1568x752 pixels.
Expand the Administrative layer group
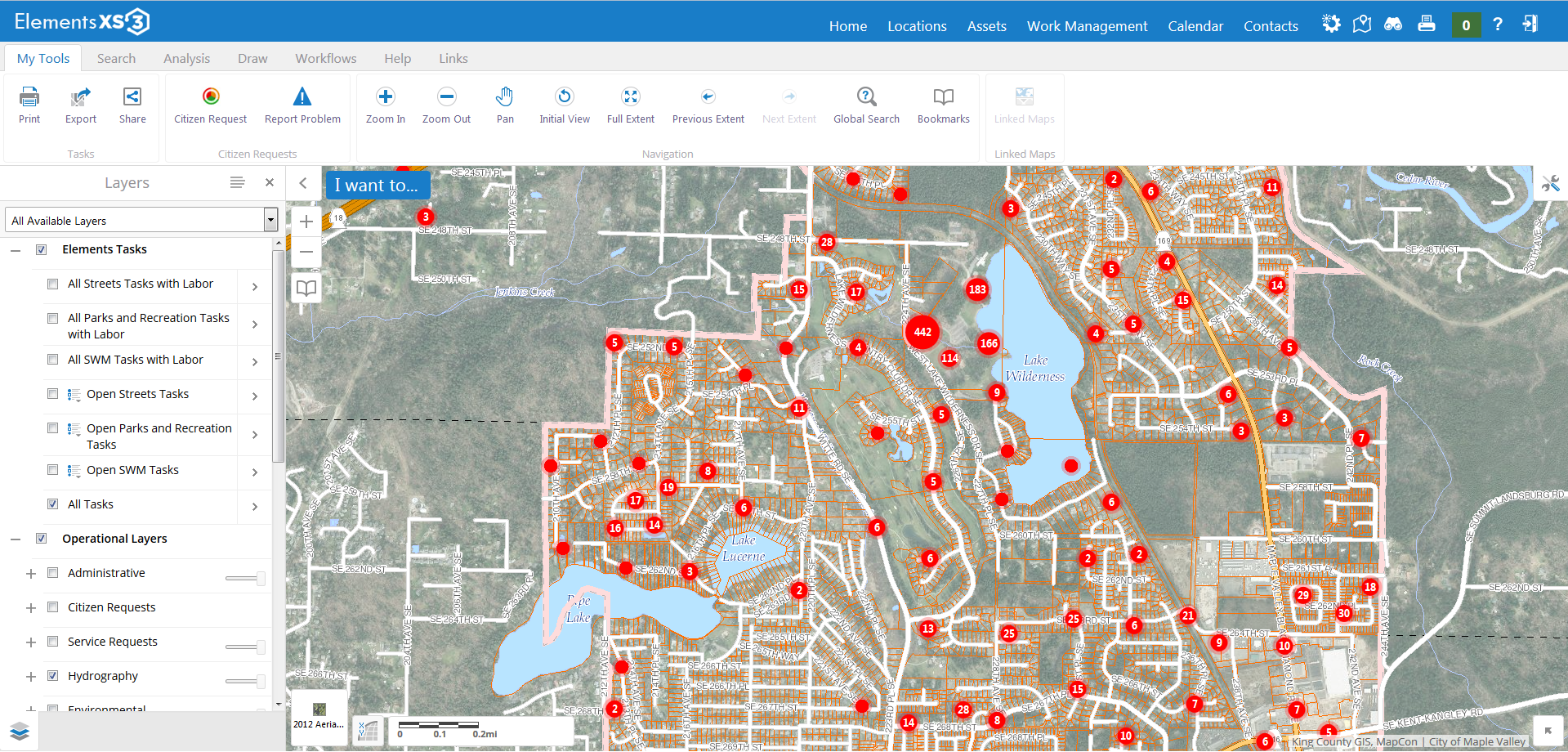[30, 572]
